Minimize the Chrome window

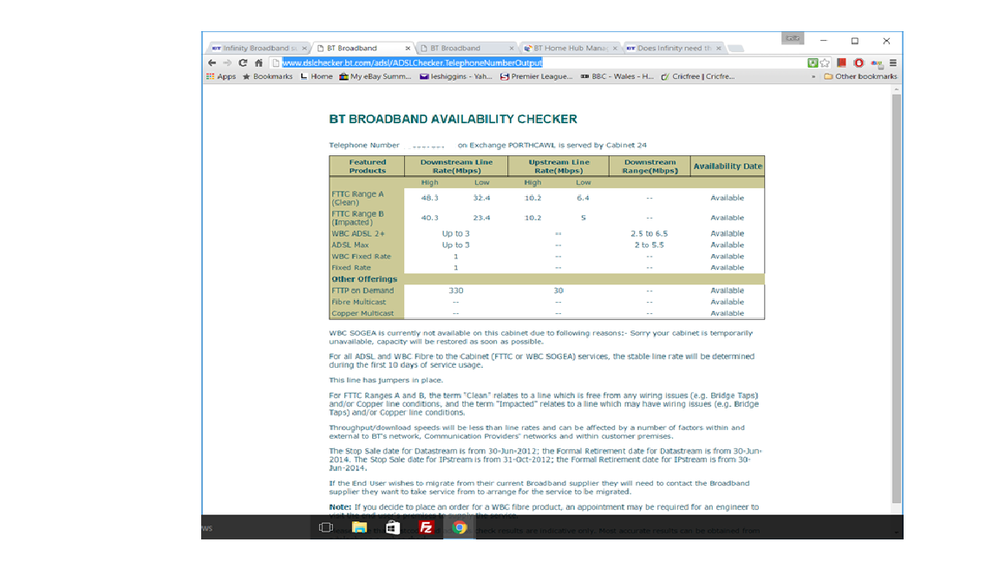coord(823,41)
